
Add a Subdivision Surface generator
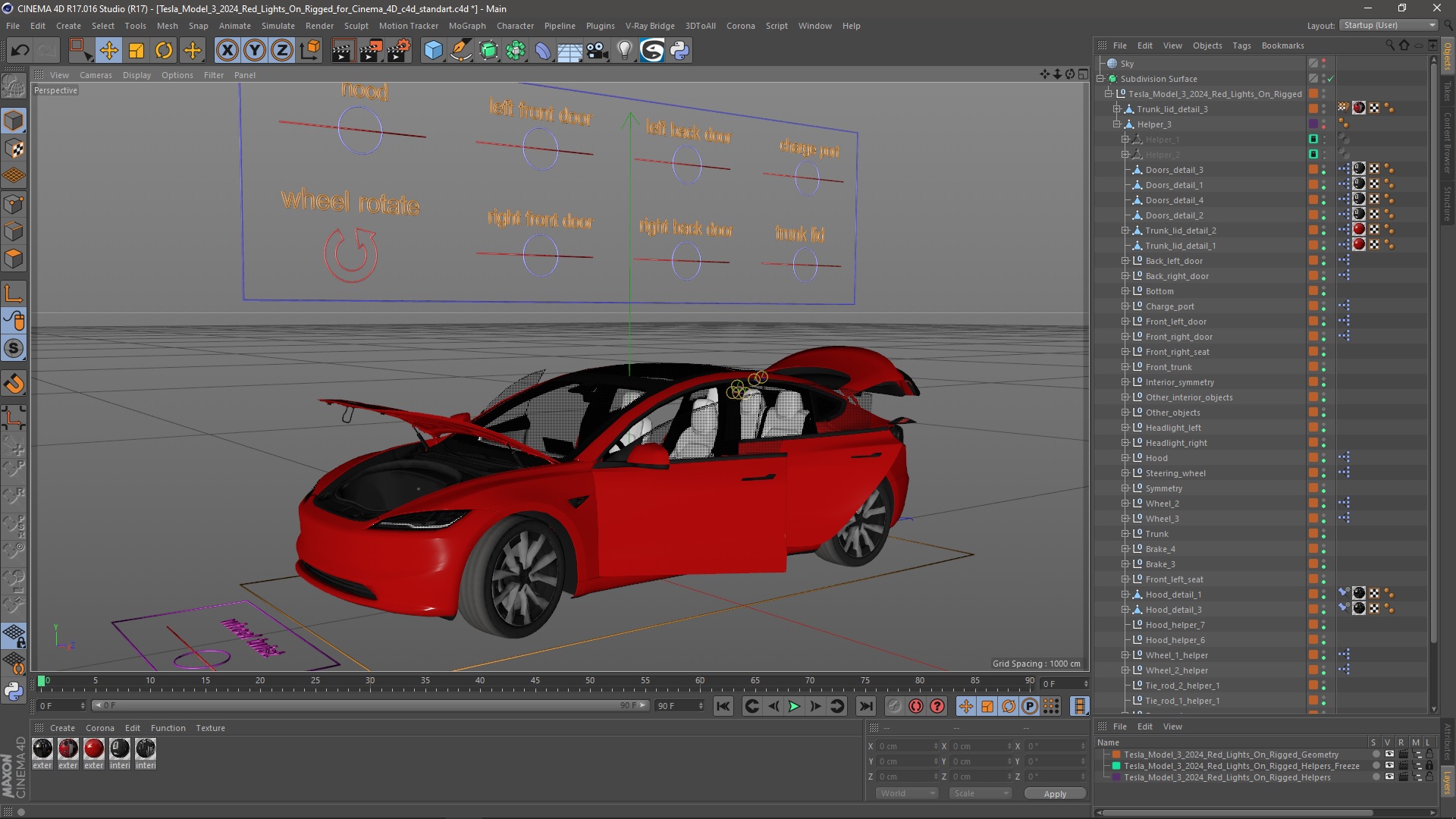(488, 51)
